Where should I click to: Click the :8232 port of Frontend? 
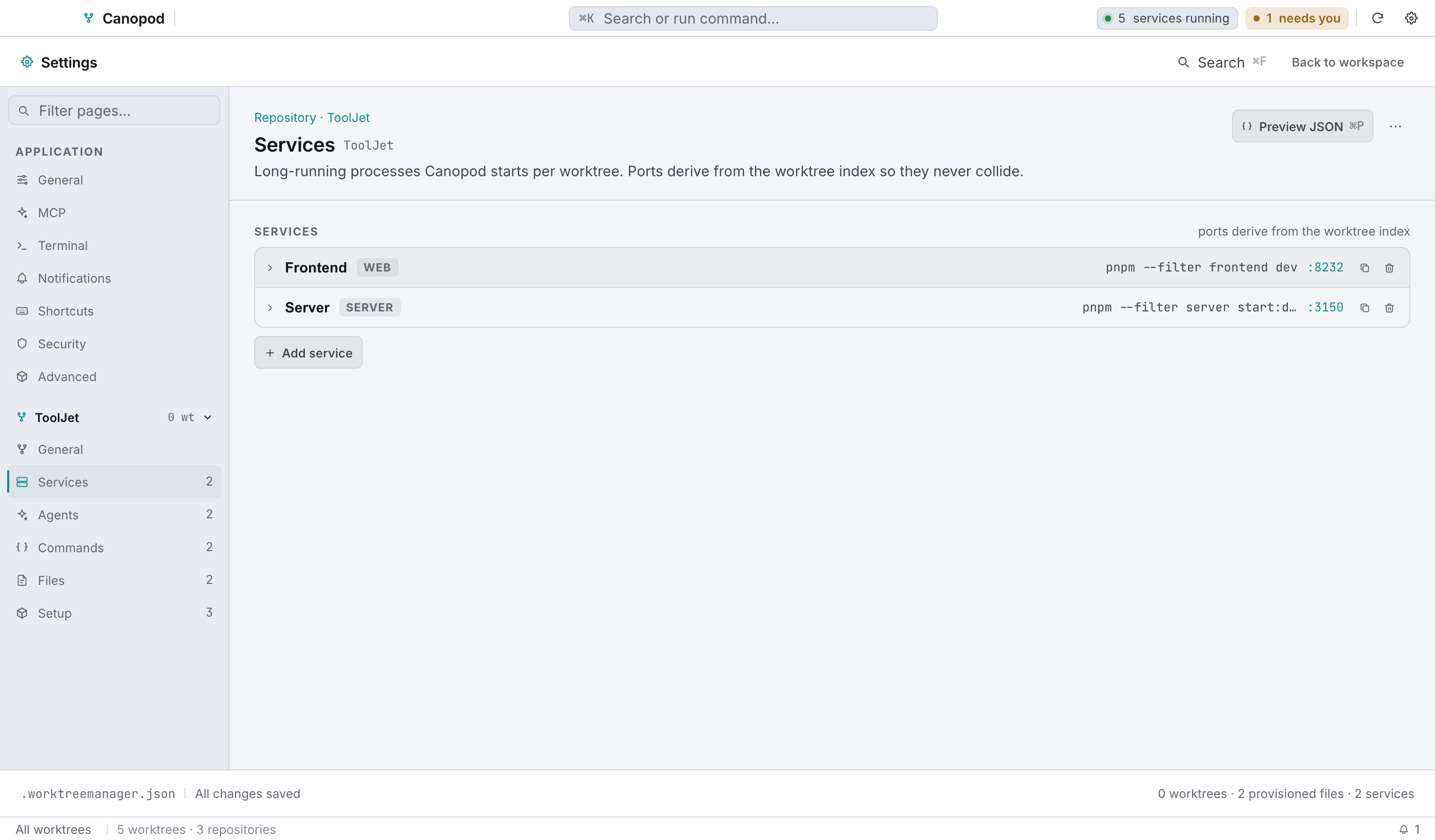coord(1325,267)
